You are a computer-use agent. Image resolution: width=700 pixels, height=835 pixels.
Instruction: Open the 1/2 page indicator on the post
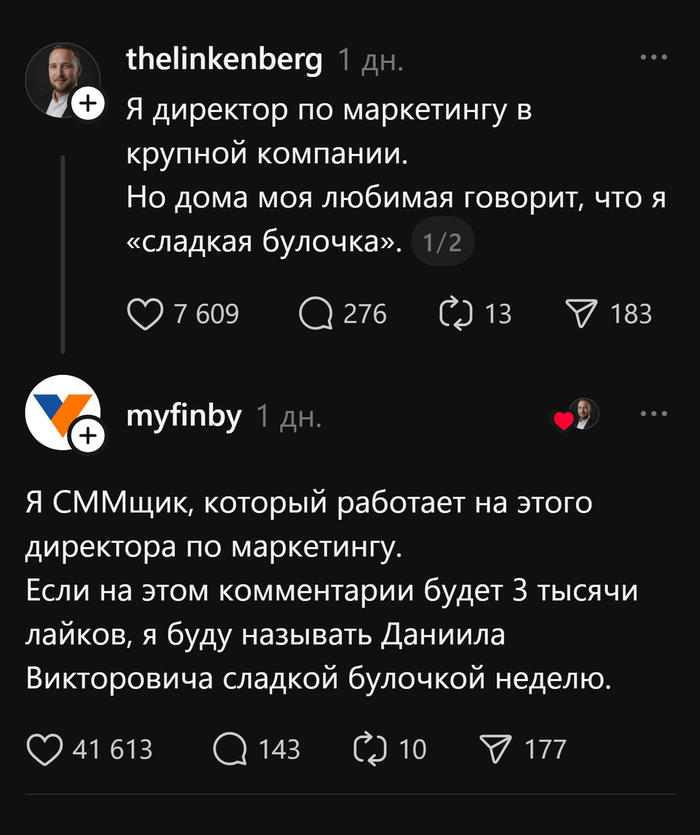coord(445,241)
